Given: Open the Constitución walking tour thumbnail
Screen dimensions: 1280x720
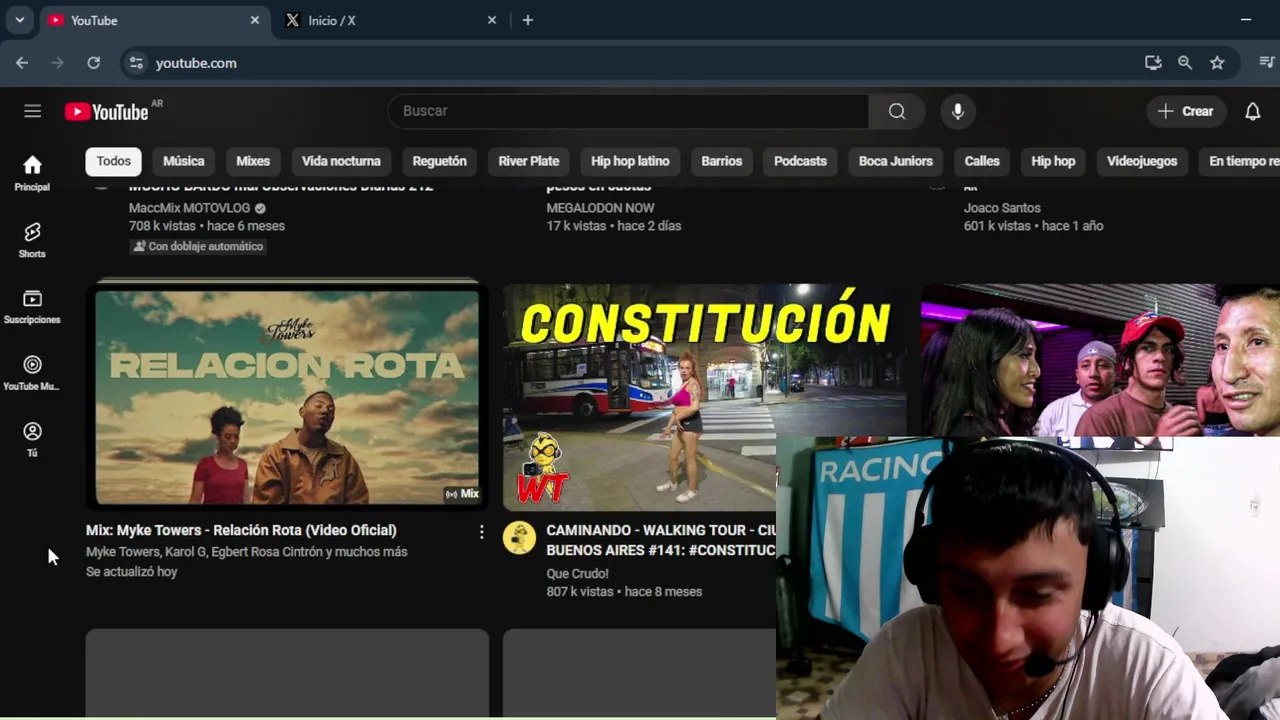Looking at the screenshot, I should coord(704,396).
